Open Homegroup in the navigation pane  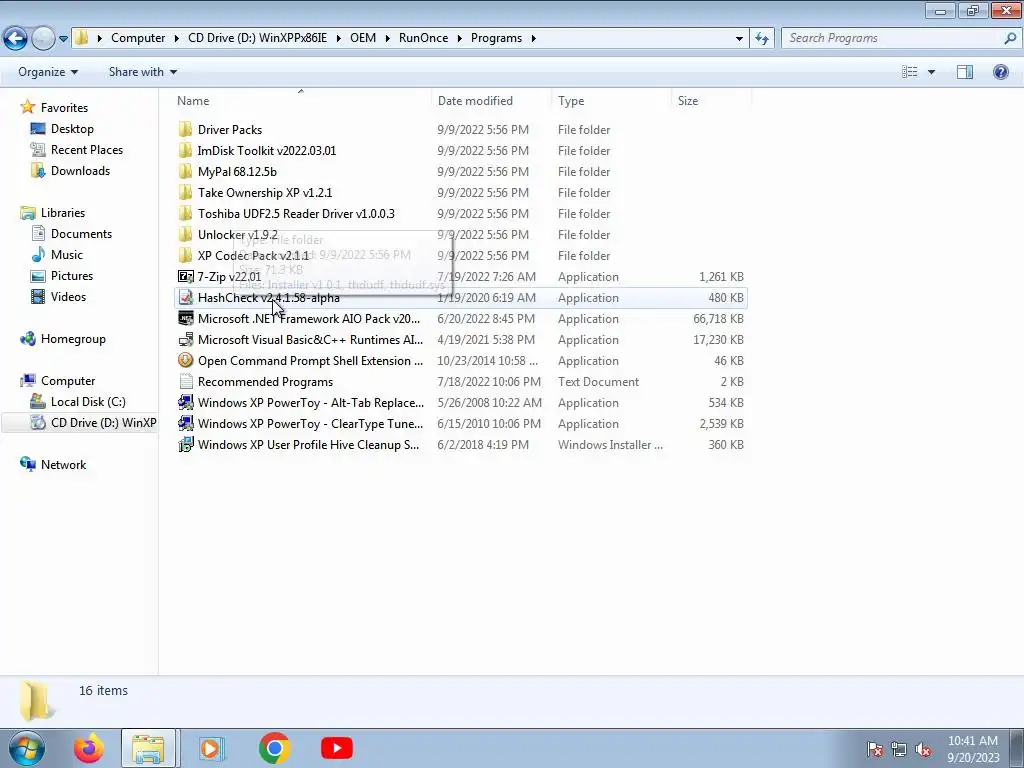(73, 339)
